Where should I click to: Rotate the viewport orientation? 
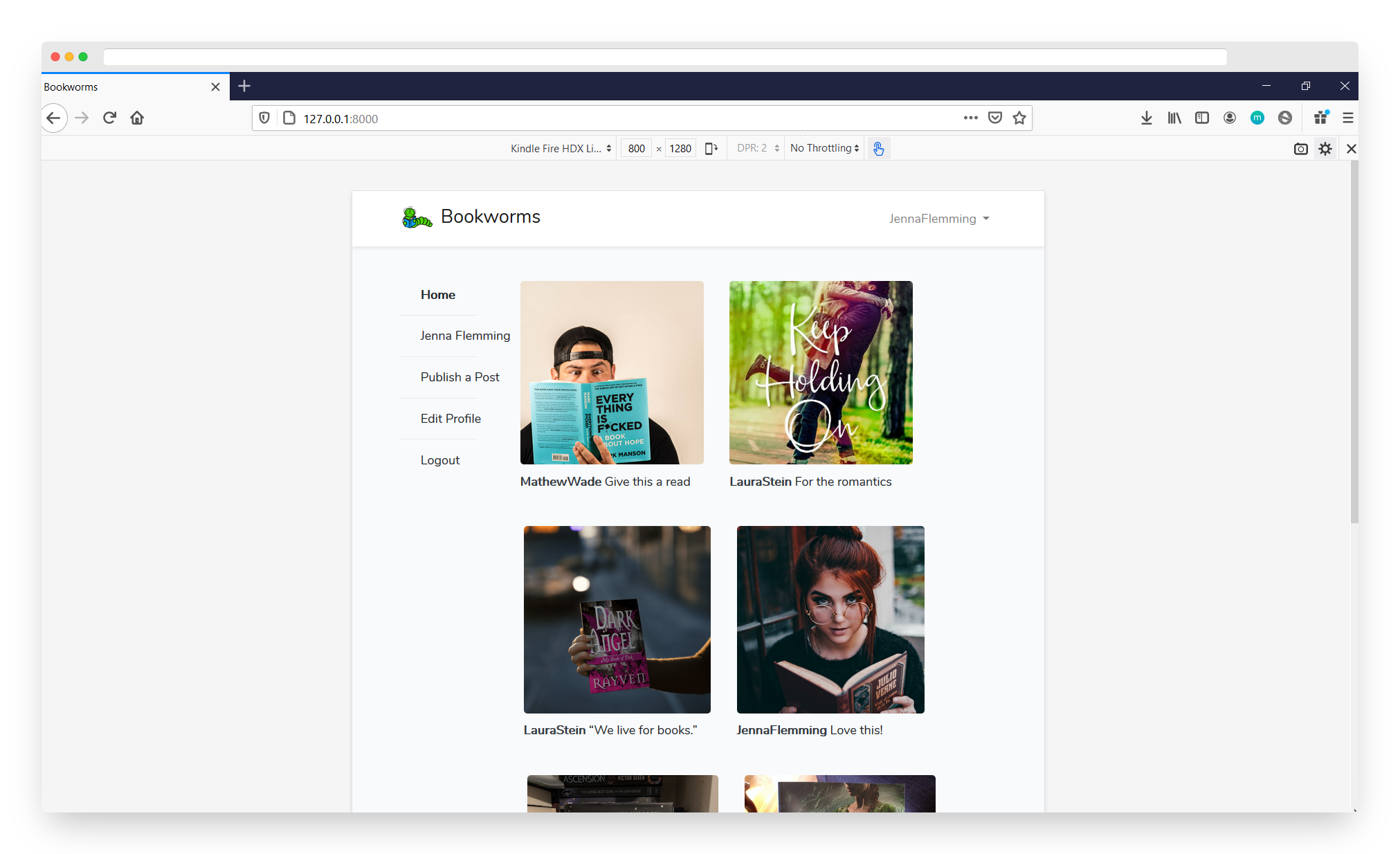click(711, 149)
